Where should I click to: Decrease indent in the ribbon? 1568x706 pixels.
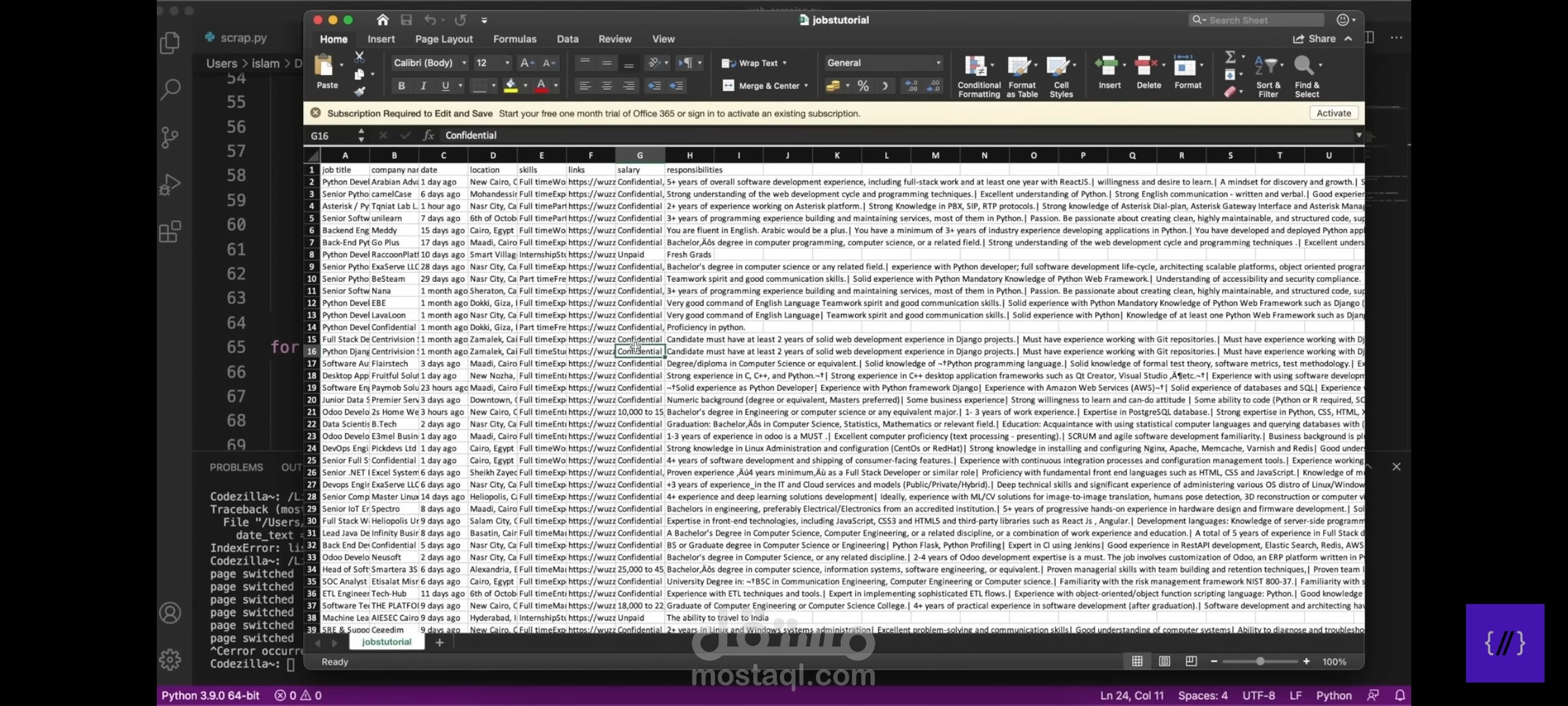(x=654, y=86)
